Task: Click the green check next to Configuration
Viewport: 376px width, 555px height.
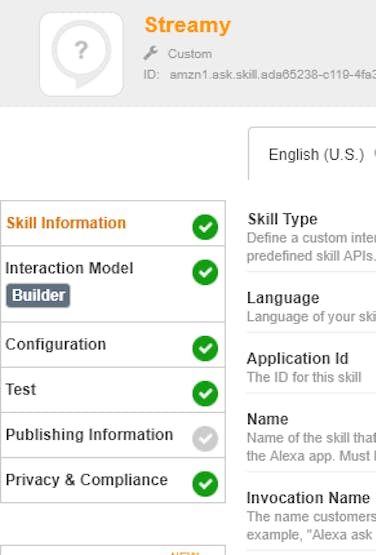Action: click(205, 348)
